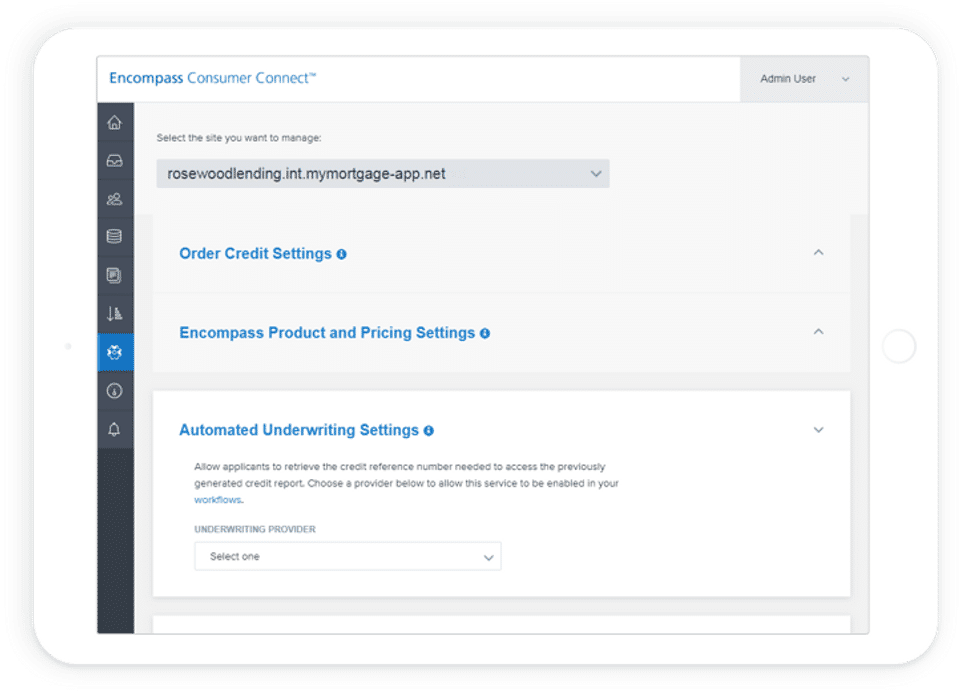
Task: Toggle the Order Credit Settings chevron
Action: 819,252
